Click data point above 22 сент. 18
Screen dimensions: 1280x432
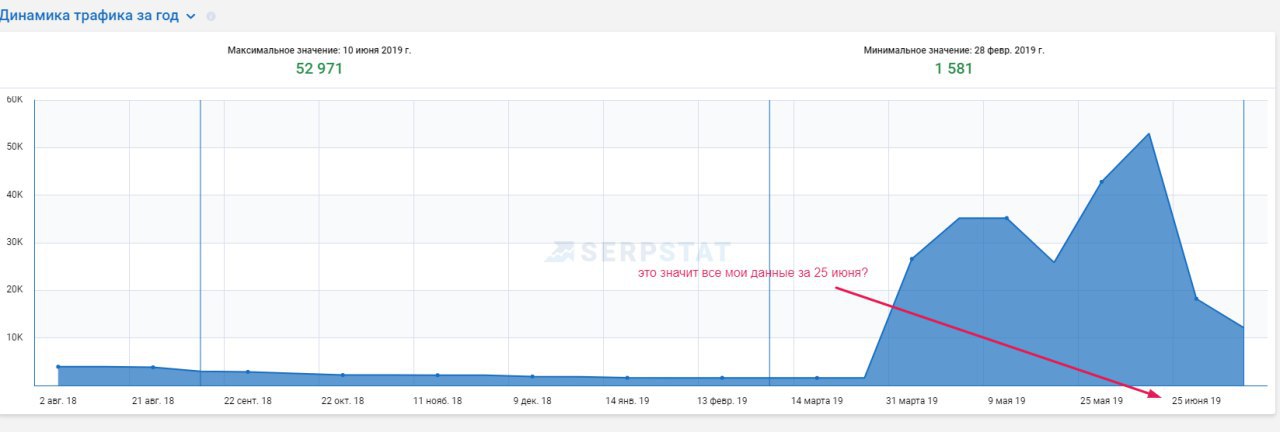(x=248, y=372)
